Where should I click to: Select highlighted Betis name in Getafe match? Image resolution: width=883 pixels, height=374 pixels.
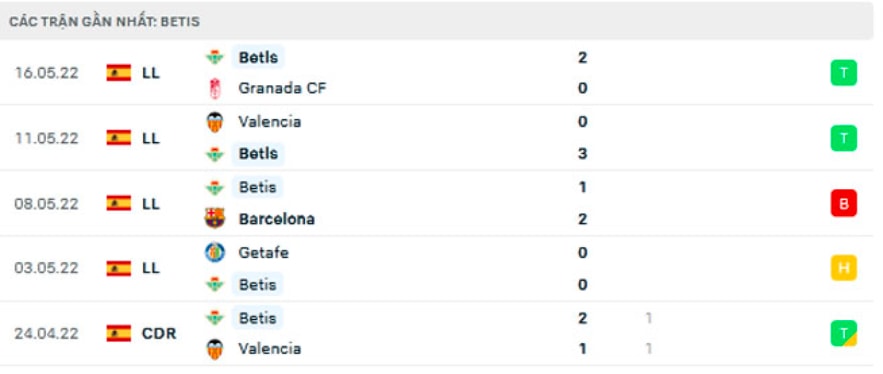257,284
